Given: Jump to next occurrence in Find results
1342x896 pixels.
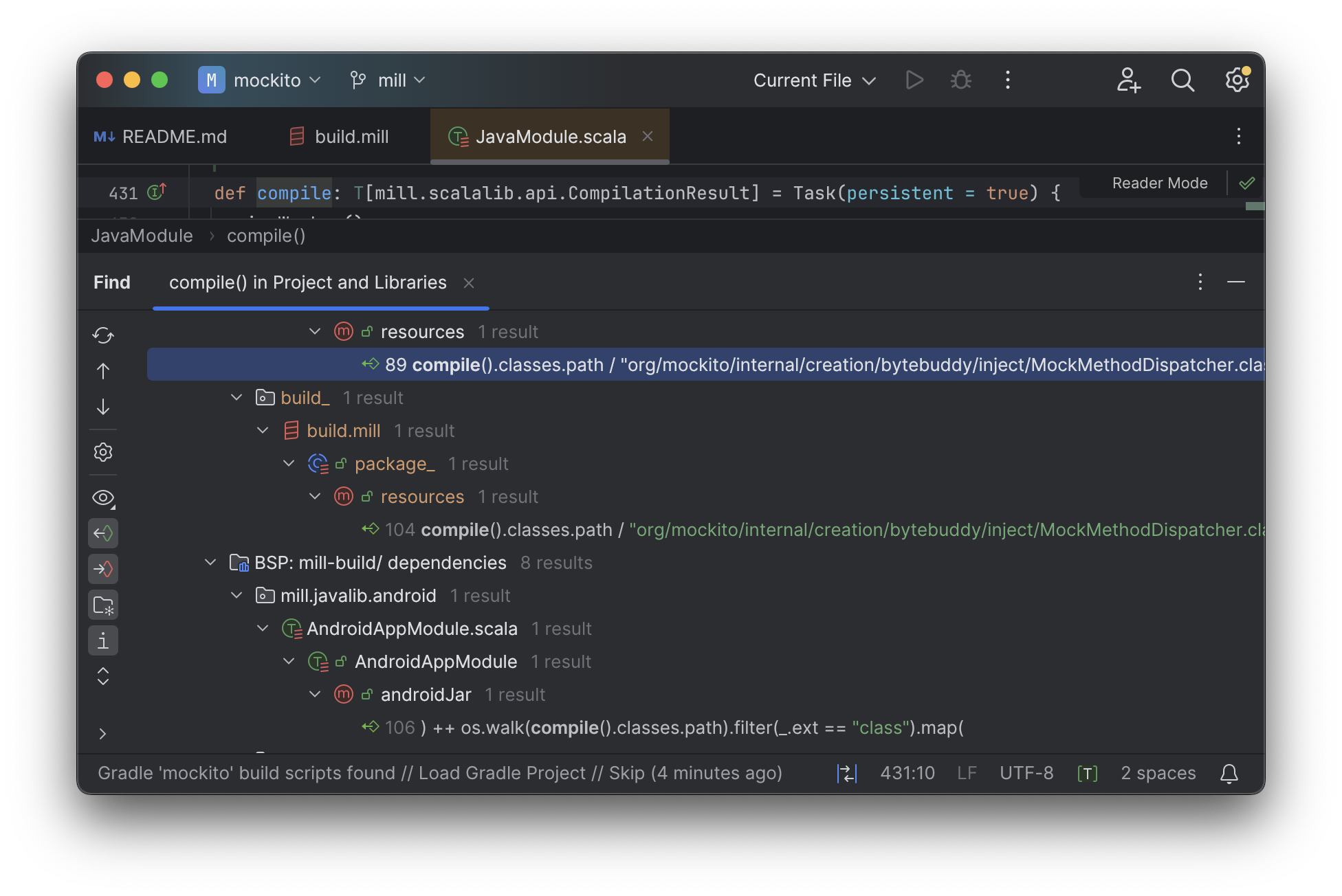Looking at the screenshot, I should (x=103, y=407).
